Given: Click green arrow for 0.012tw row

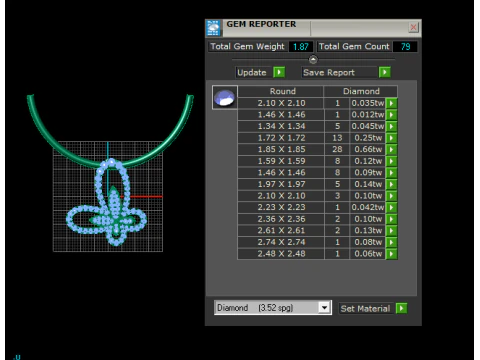Looking at the screenshot, I should tap(392, 115).
